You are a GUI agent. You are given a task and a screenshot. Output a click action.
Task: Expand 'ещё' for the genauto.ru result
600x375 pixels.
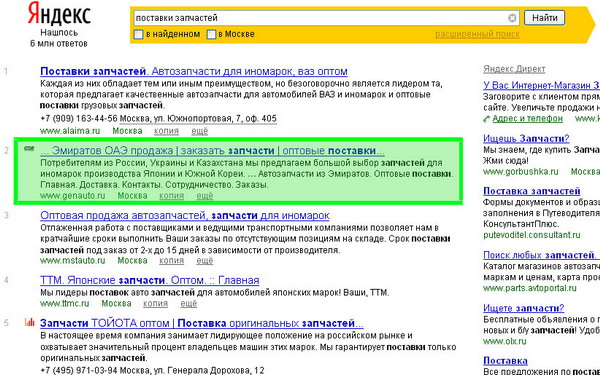tap(205, 196)
